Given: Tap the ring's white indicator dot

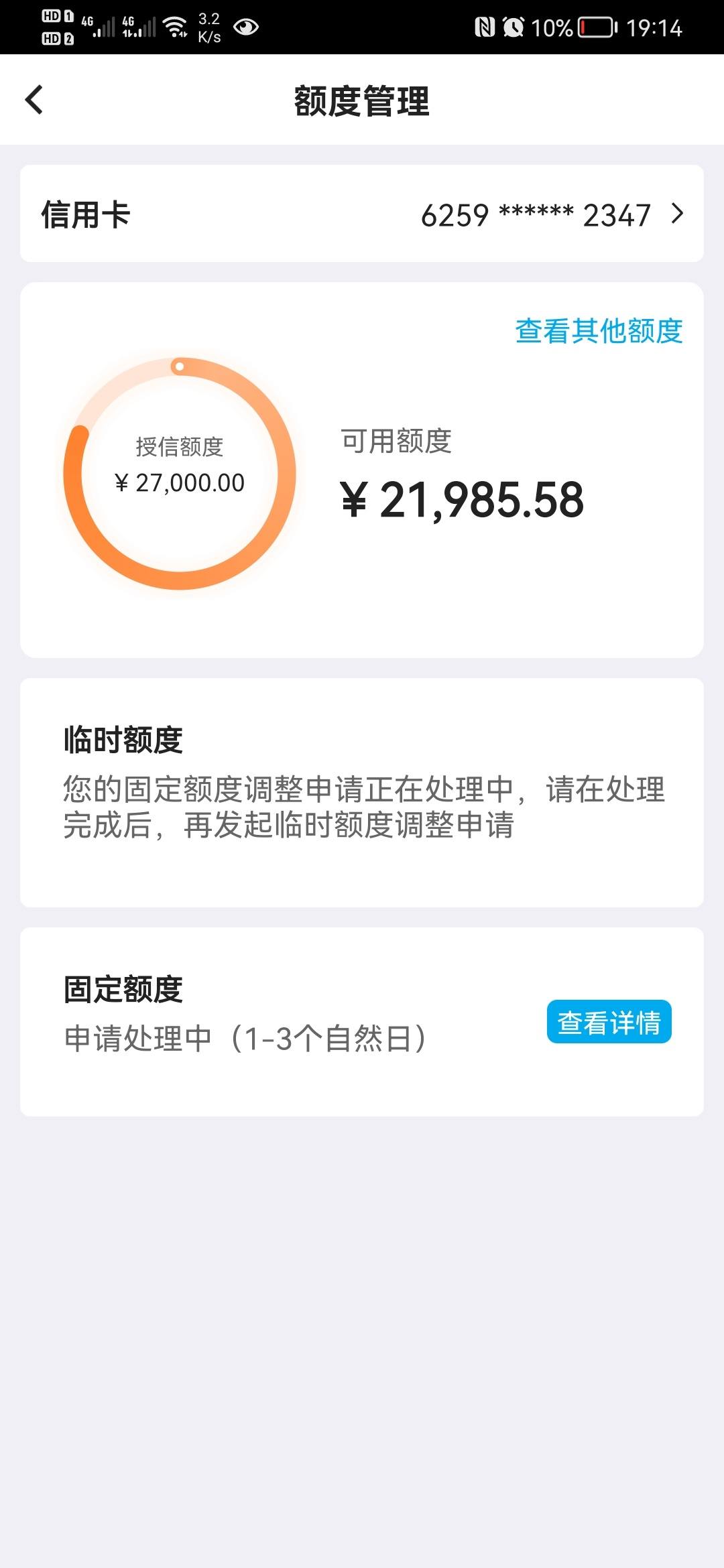Looking at the screenshot, I should [x=179, y=367].
